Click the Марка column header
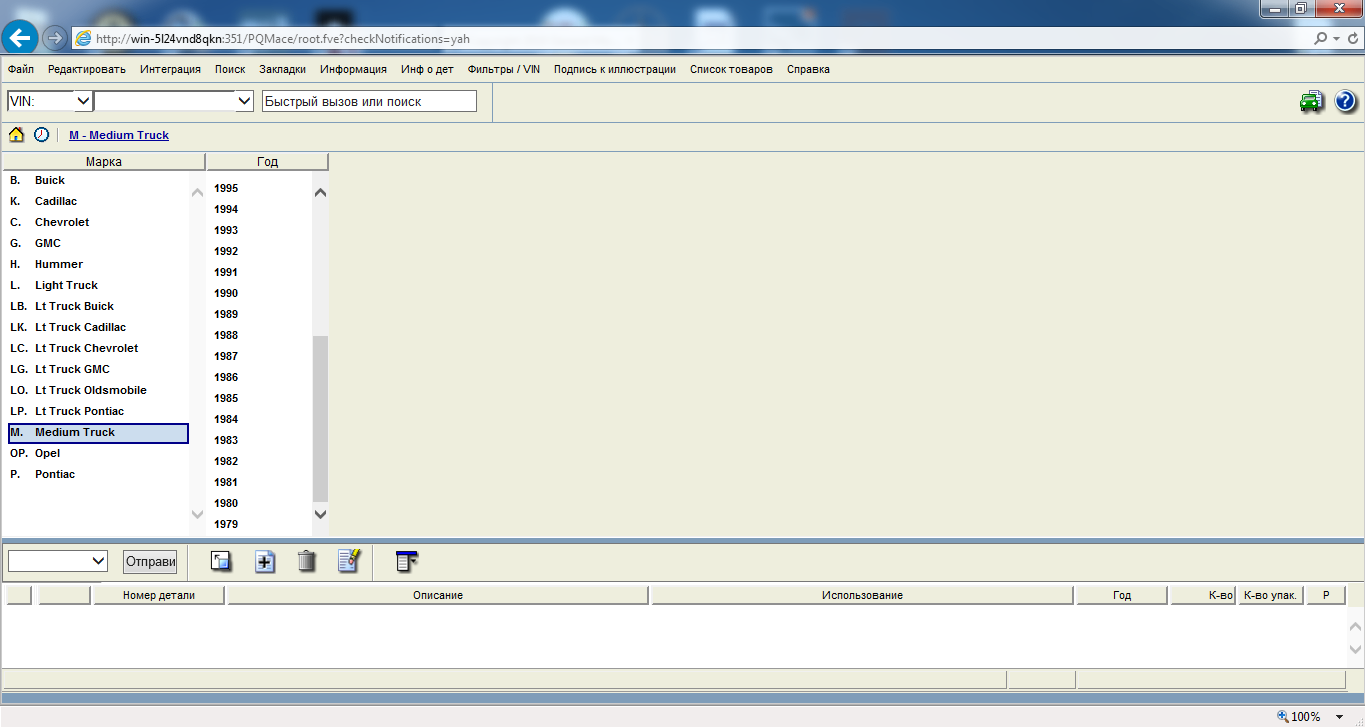This screenshot has height=727, width=1365. click(x=104, y=161)
